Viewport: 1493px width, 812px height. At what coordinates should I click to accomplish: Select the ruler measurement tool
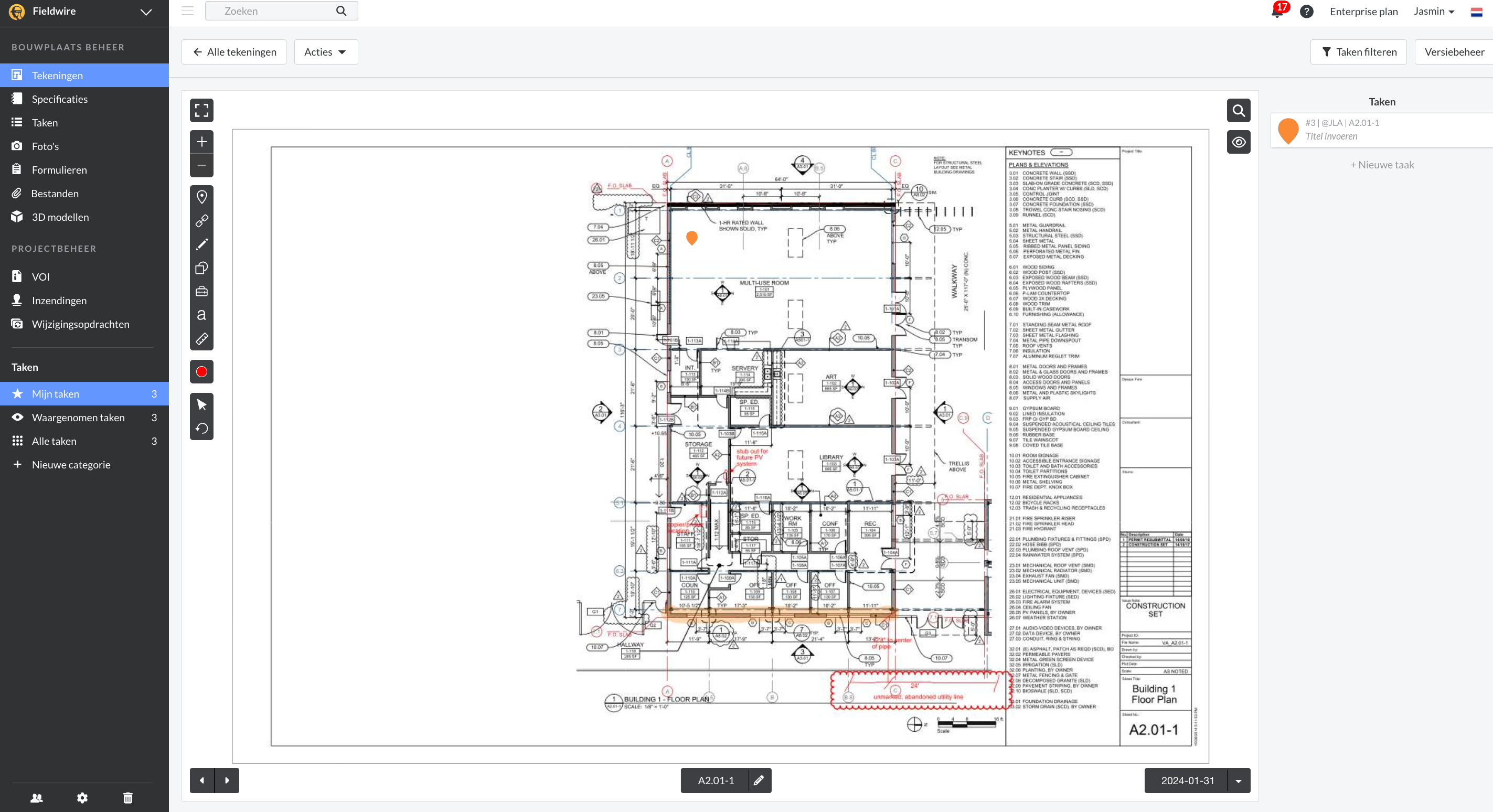201,339
